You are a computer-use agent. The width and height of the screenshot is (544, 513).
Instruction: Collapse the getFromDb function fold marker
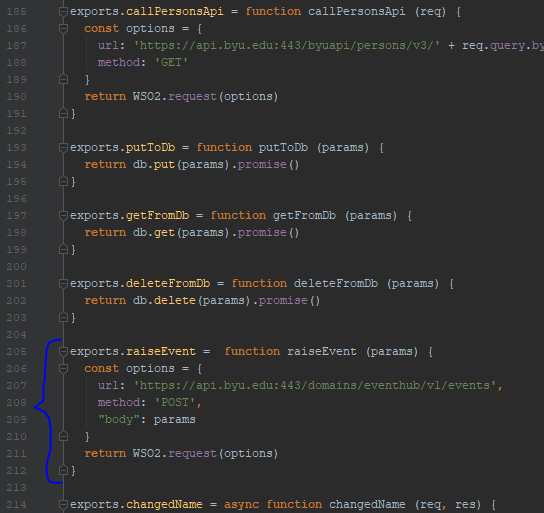tap(63, 216)
